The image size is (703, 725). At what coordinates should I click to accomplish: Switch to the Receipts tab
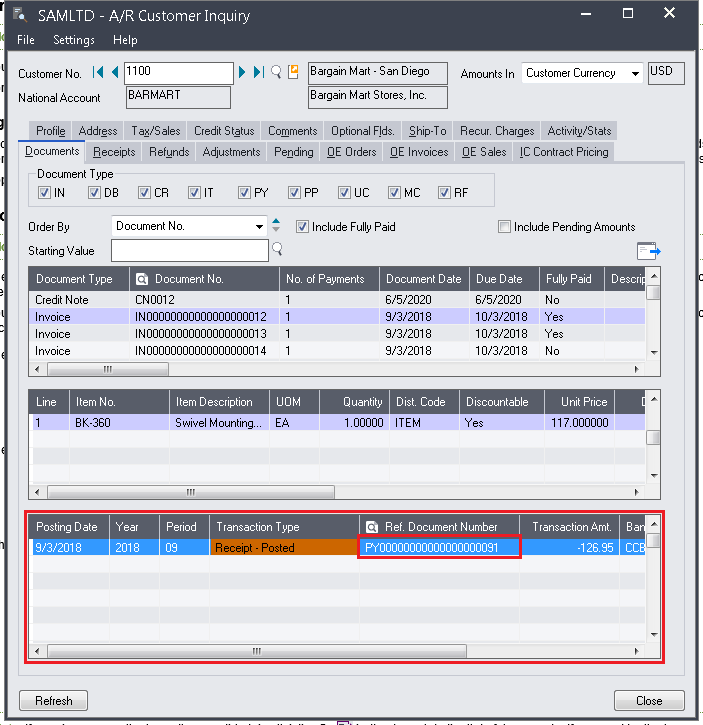[114, 152]
